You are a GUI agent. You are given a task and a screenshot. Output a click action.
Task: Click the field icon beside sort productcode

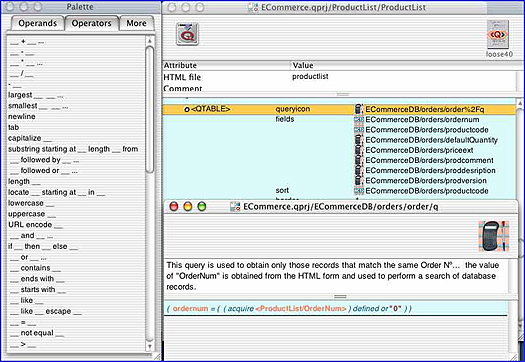pos(359,191)
